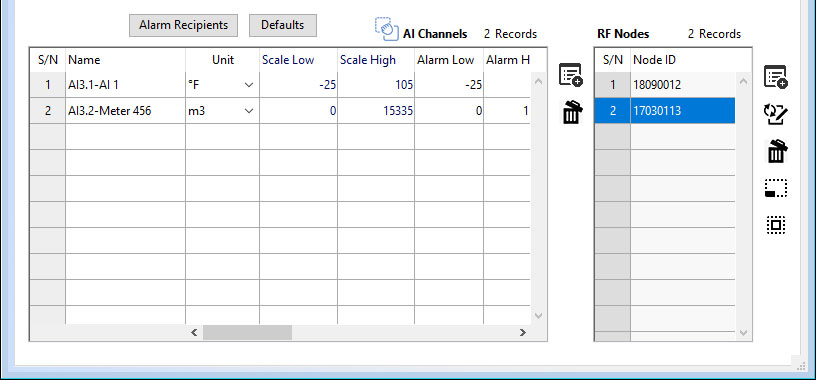Screen dimensions: 816x380
Task: Open the Unit dropdown showing m3
Action: [249, 111]
